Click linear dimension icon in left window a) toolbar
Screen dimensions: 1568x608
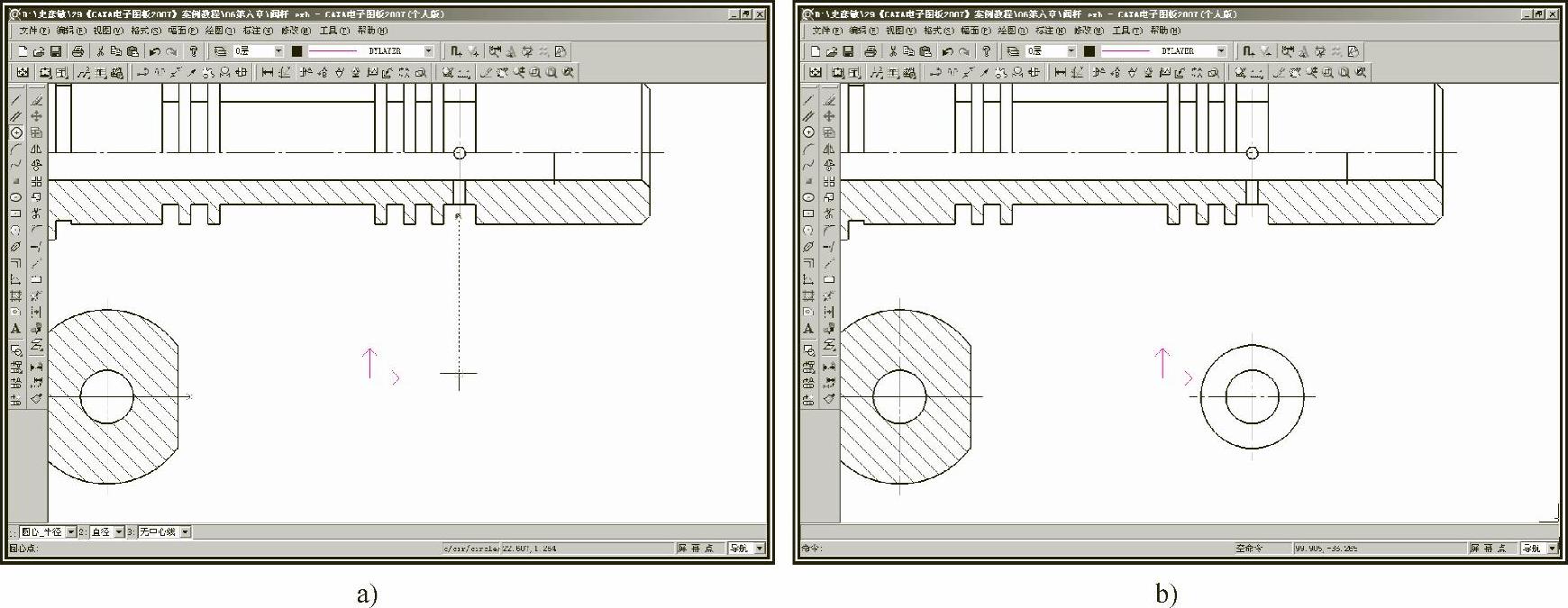(x=268, y=72)
